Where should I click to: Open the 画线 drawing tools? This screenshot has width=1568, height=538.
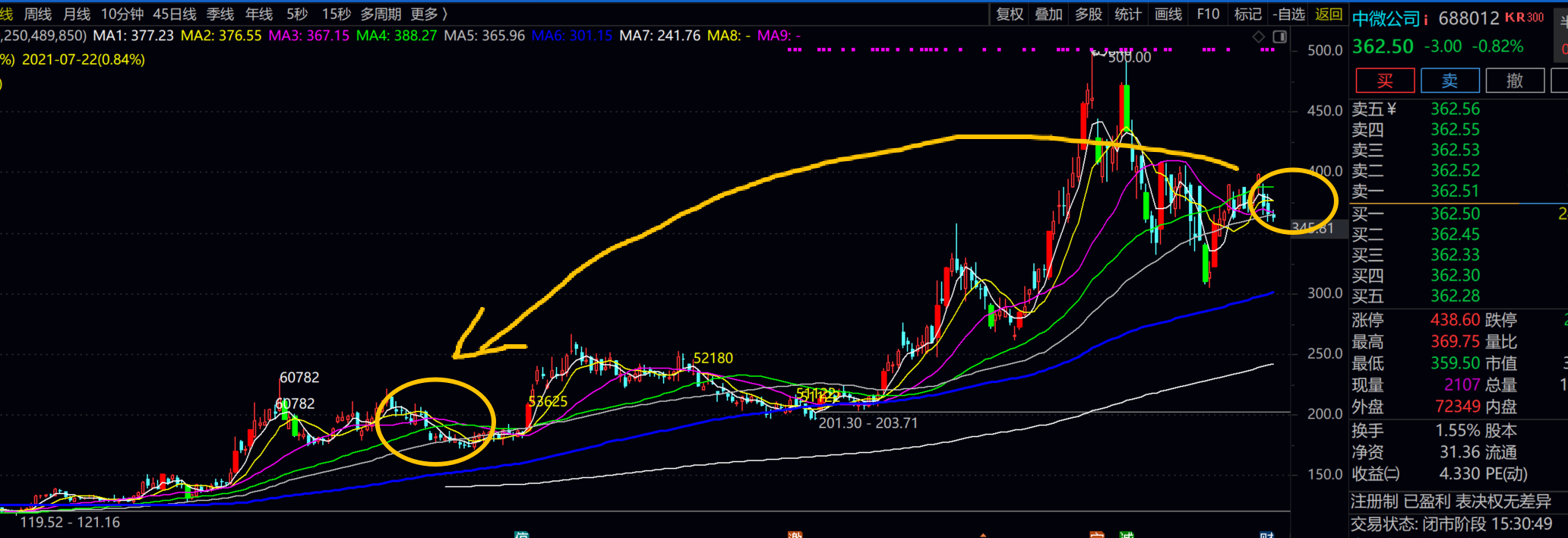coord(1168,14)
